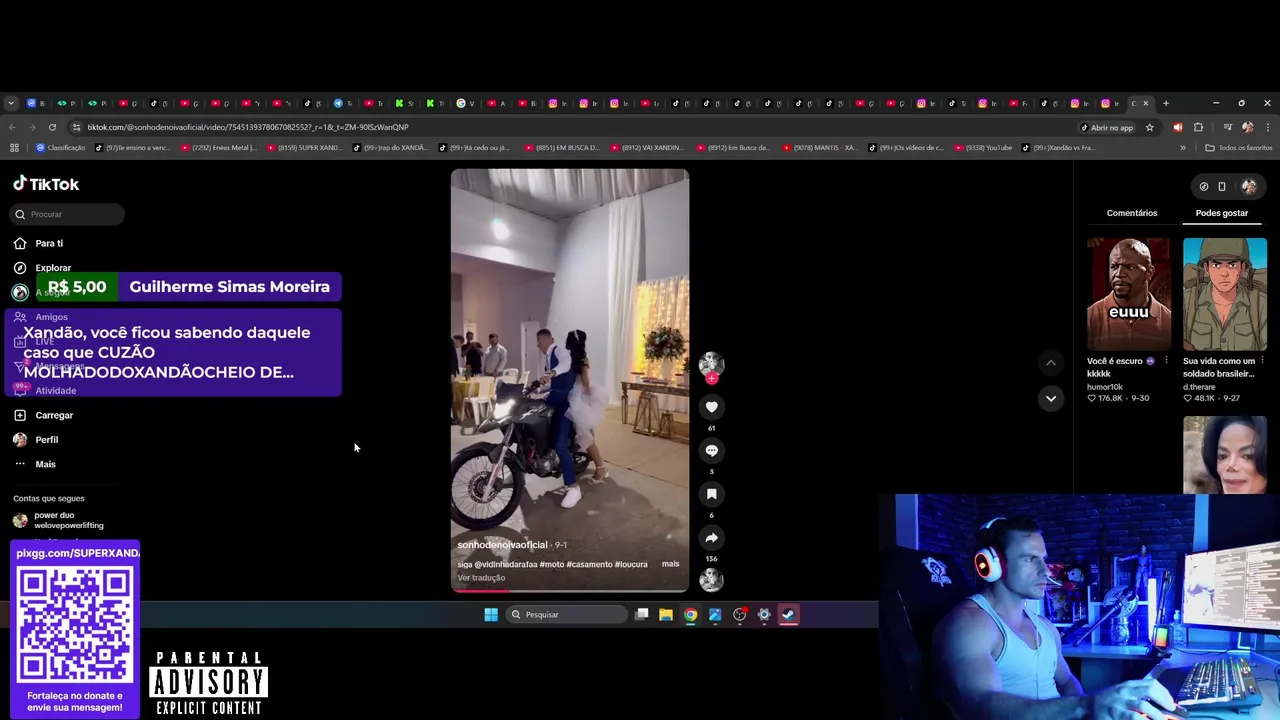Open Steam from the taskbar

point(788,615)
